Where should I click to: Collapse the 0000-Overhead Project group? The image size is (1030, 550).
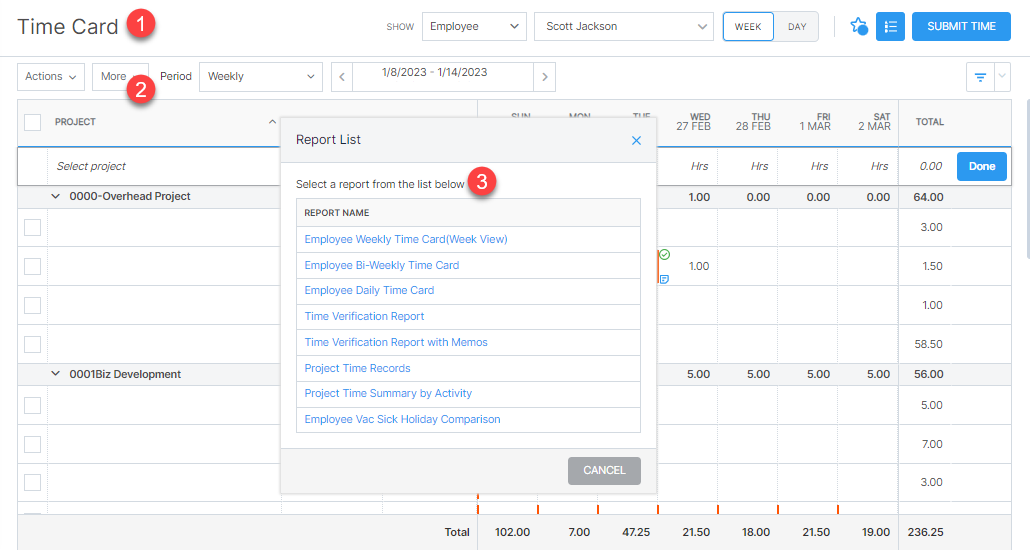55,196
